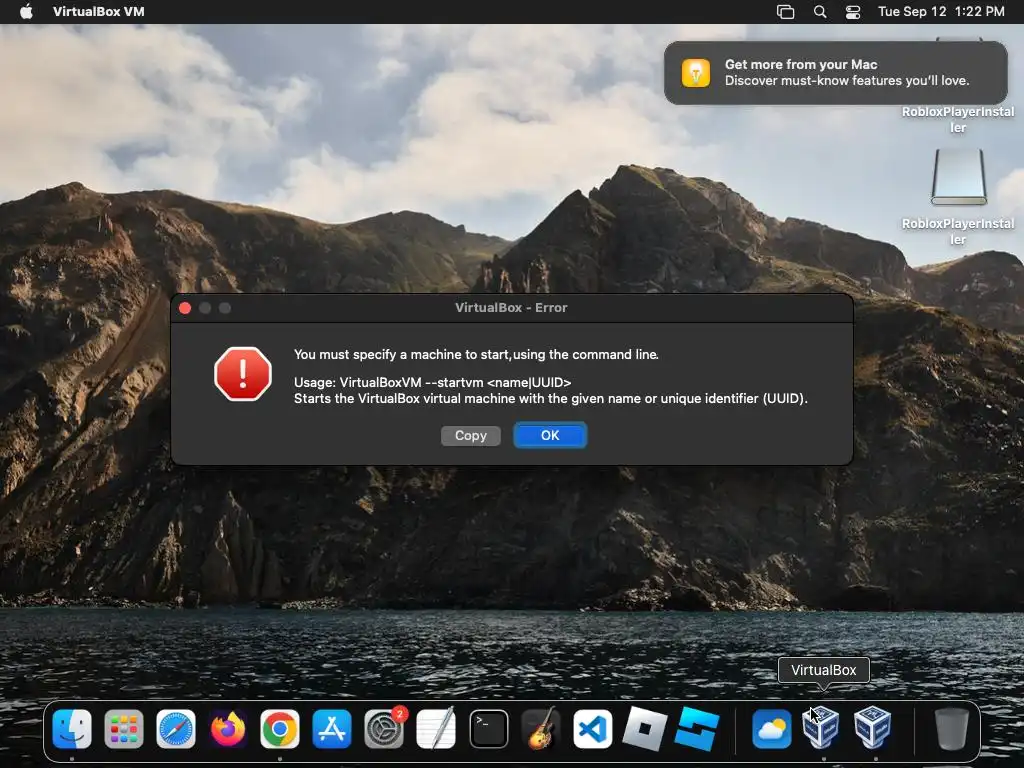1024x768 pixels.
Task: Open the Apple menu
Action: (x=26, y=11)
